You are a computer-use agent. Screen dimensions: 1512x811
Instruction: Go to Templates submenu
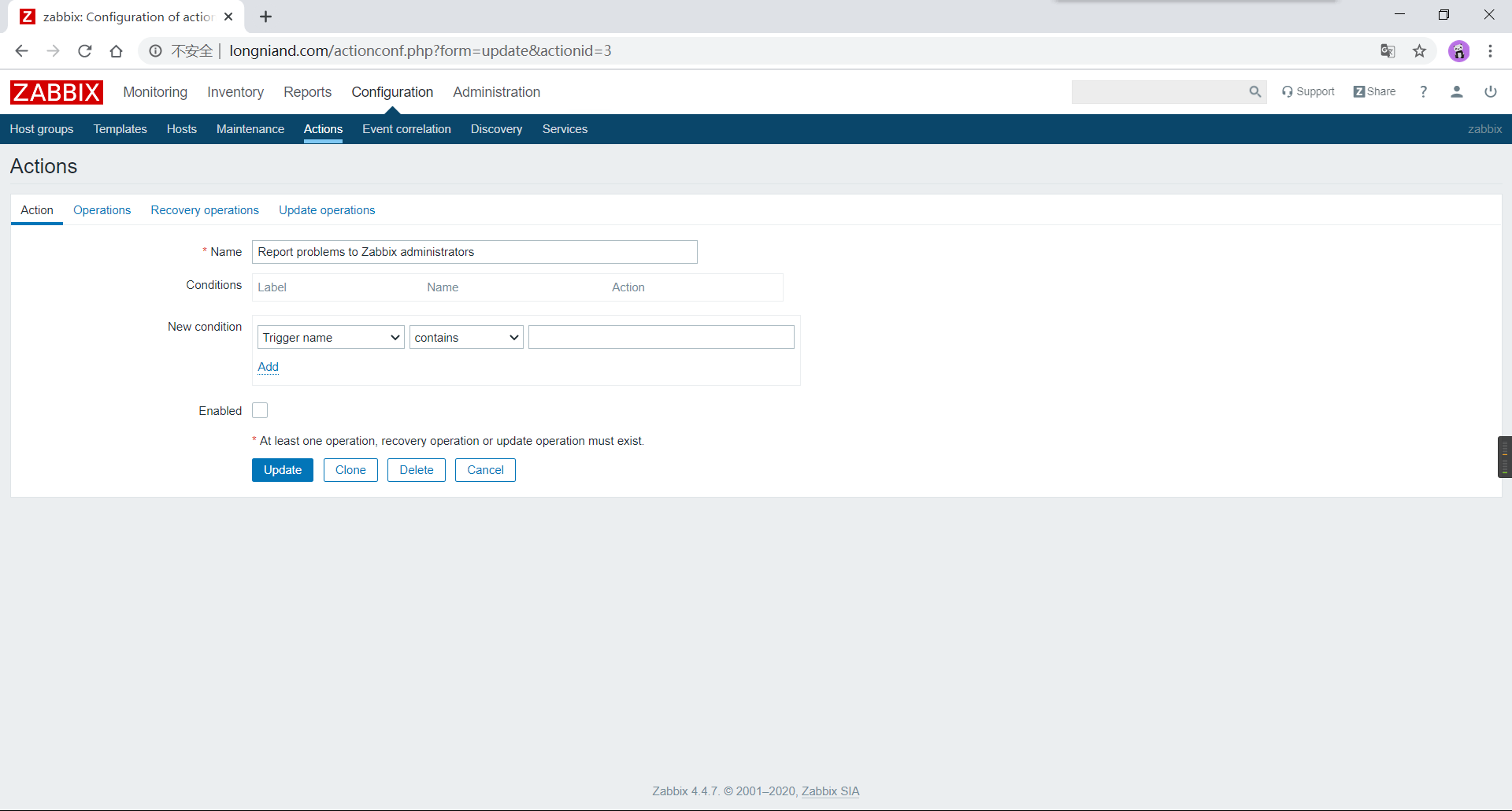pyautogui.click(x=120, y=129)
